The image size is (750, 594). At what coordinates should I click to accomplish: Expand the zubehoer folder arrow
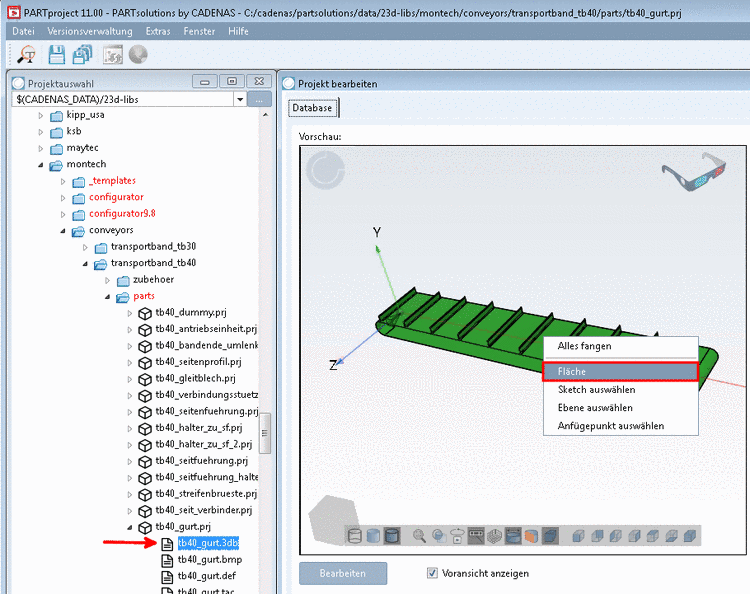click(108, 280)
